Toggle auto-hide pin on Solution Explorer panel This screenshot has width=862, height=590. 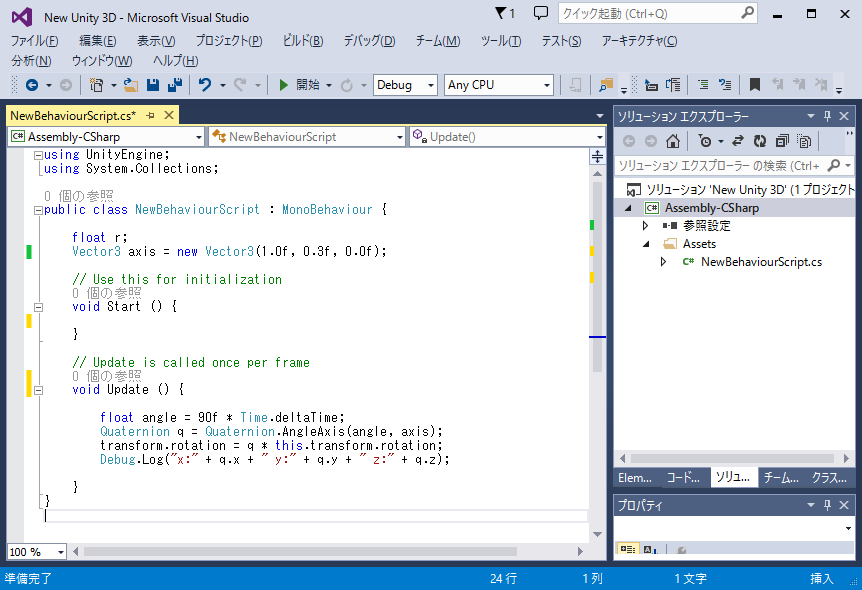coord(827,116)
